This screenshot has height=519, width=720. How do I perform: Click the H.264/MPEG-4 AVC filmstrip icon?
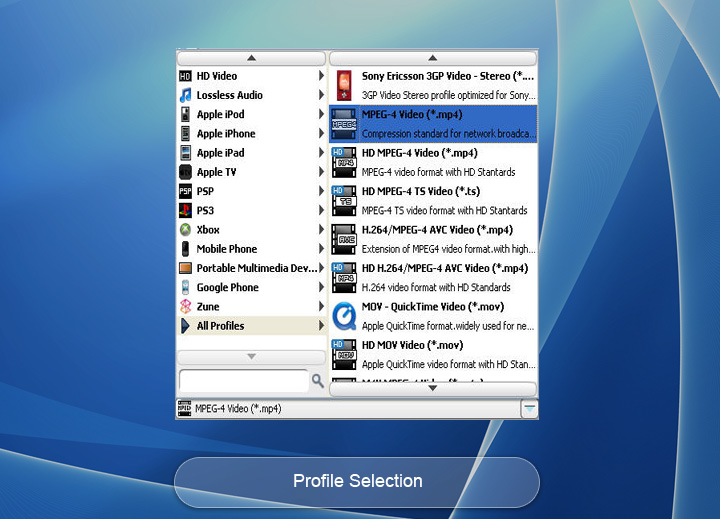pos(344,239)
